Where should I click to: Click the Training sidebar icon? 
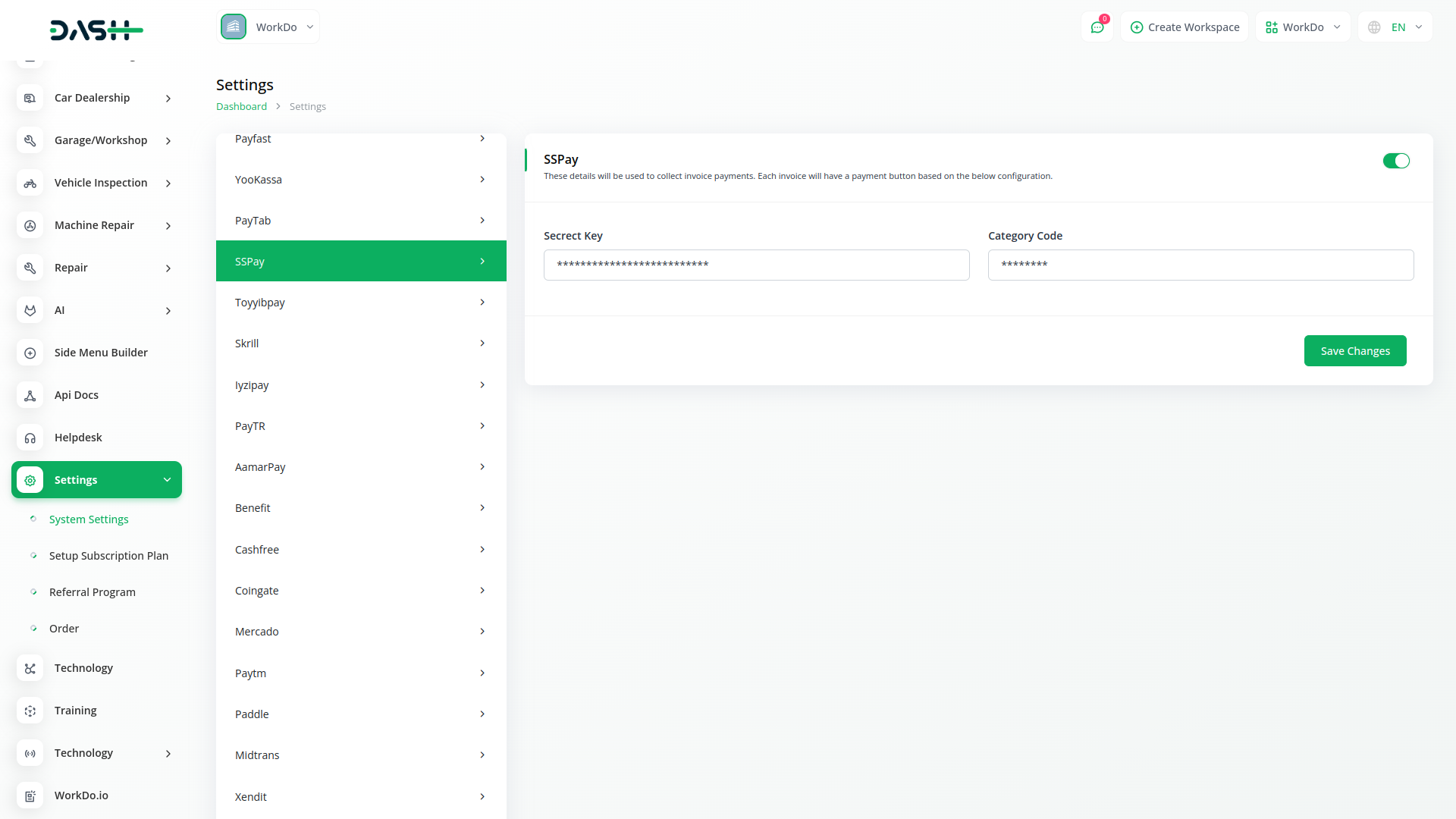tap(30, 711)
